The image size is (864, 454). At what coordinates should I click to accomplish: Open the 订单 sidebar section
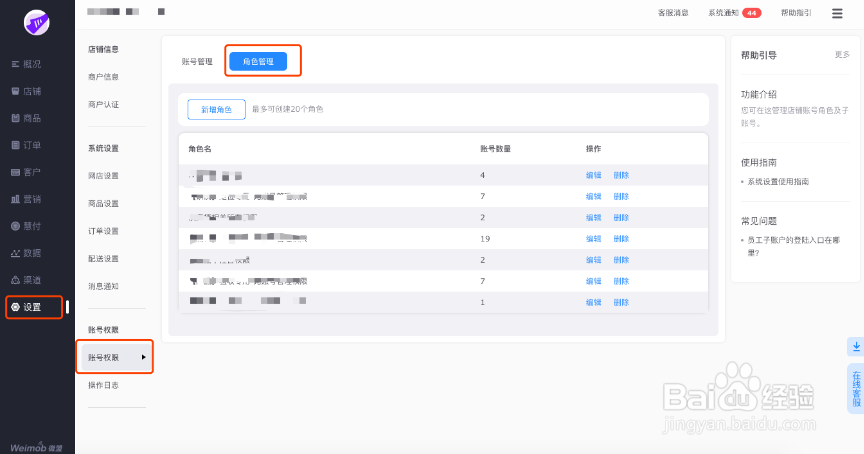[26, 145]
